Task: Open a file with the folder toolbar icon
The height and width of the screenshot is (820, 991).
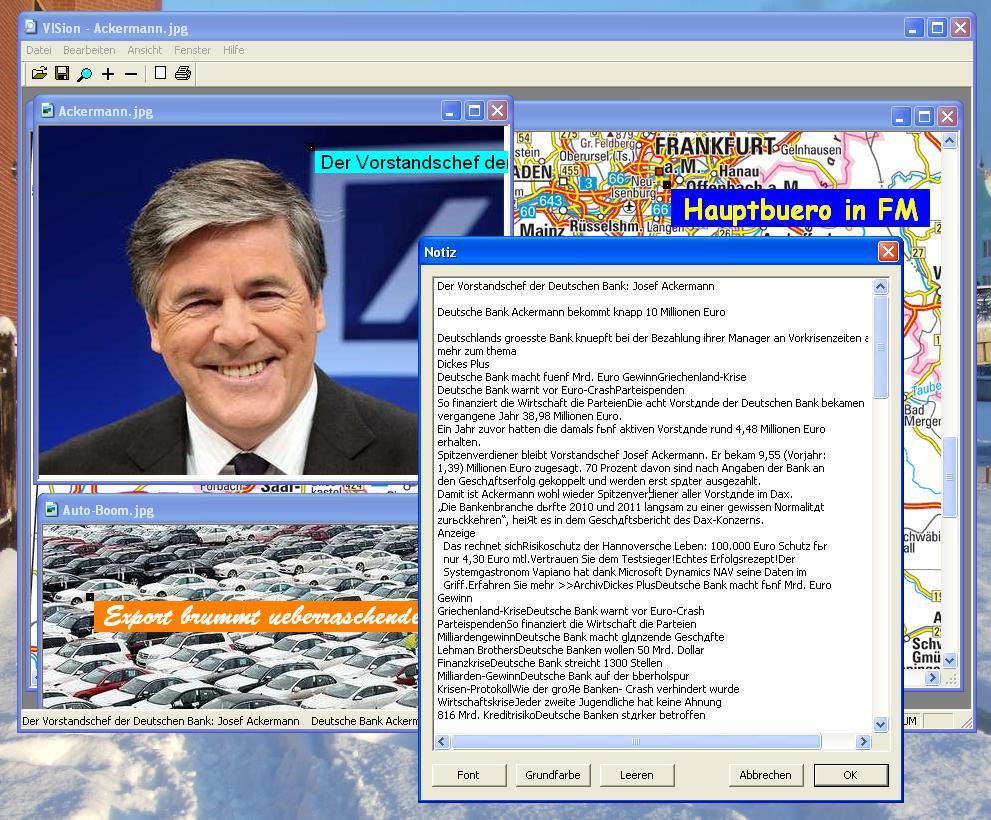Action: (x=39, y=73)
